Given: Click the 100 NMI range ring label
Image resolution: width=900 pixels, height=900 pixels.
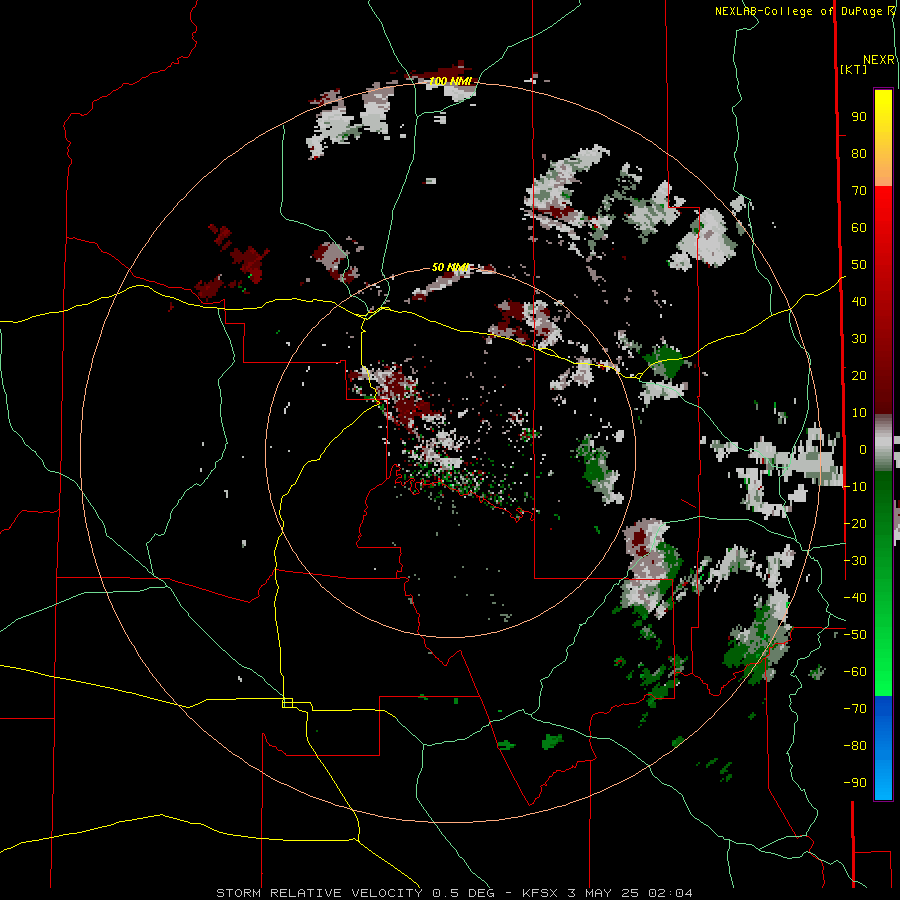Looking at the screenshot, I should pos(451,81).
